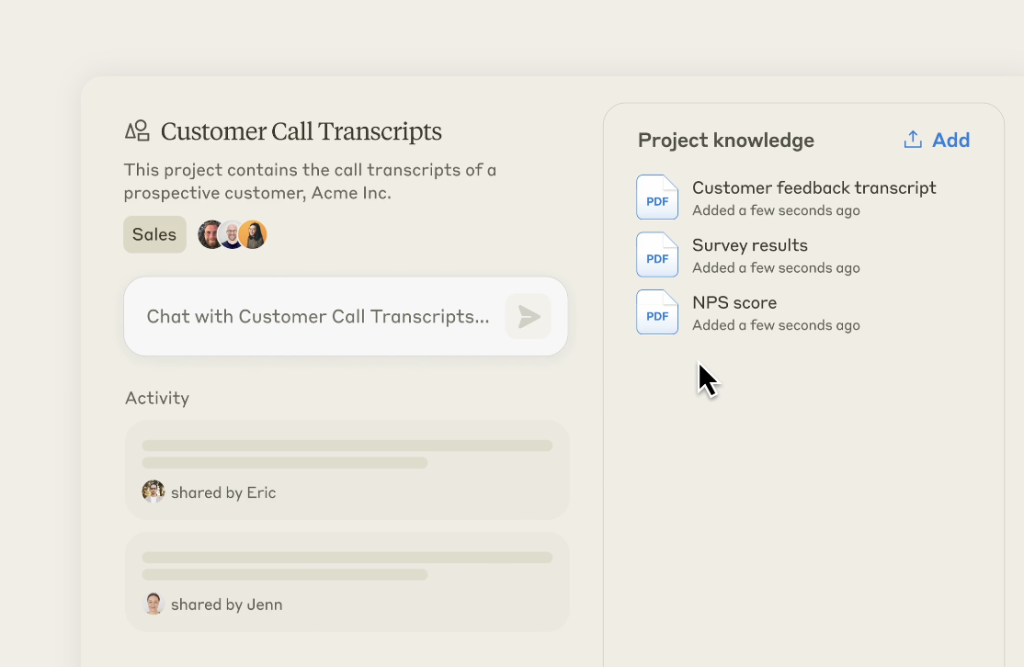Image resolution: width=1024 pixels, height=667 pixels.
Task: Click PDF icon for Customer feedback transcript
Action: (657, 197)
